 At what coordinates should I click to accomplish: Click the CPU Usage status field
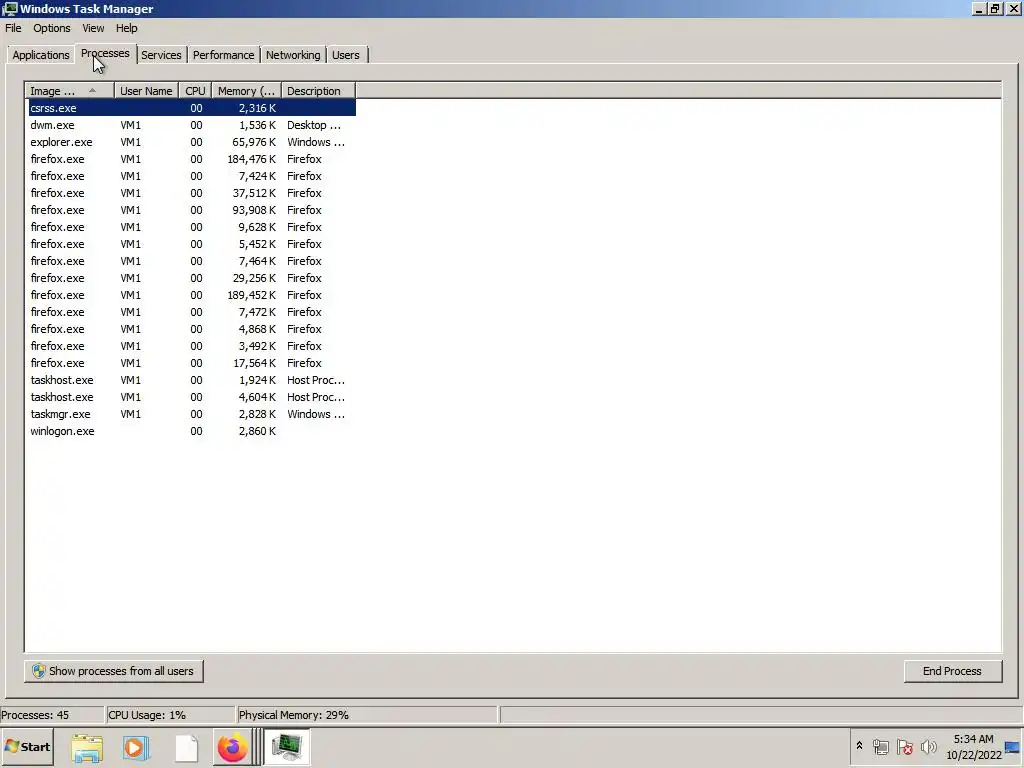tap(169, 714)
